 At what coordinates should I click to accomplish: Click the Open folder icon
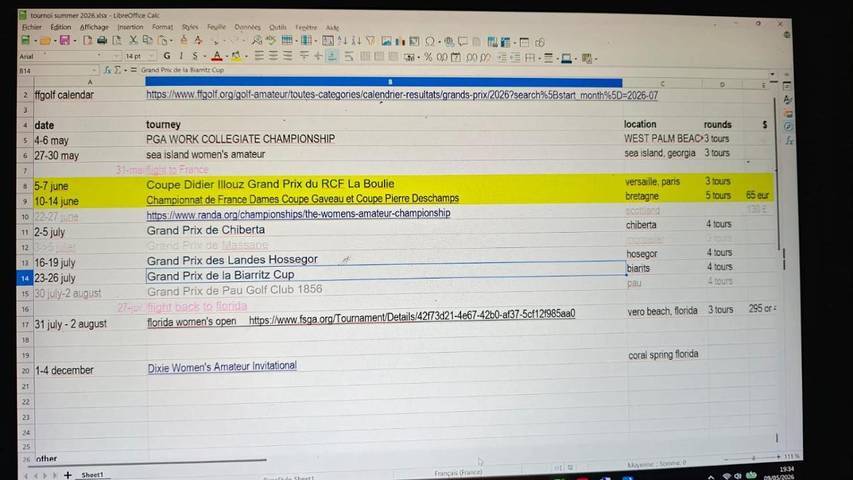pos(45,41)
